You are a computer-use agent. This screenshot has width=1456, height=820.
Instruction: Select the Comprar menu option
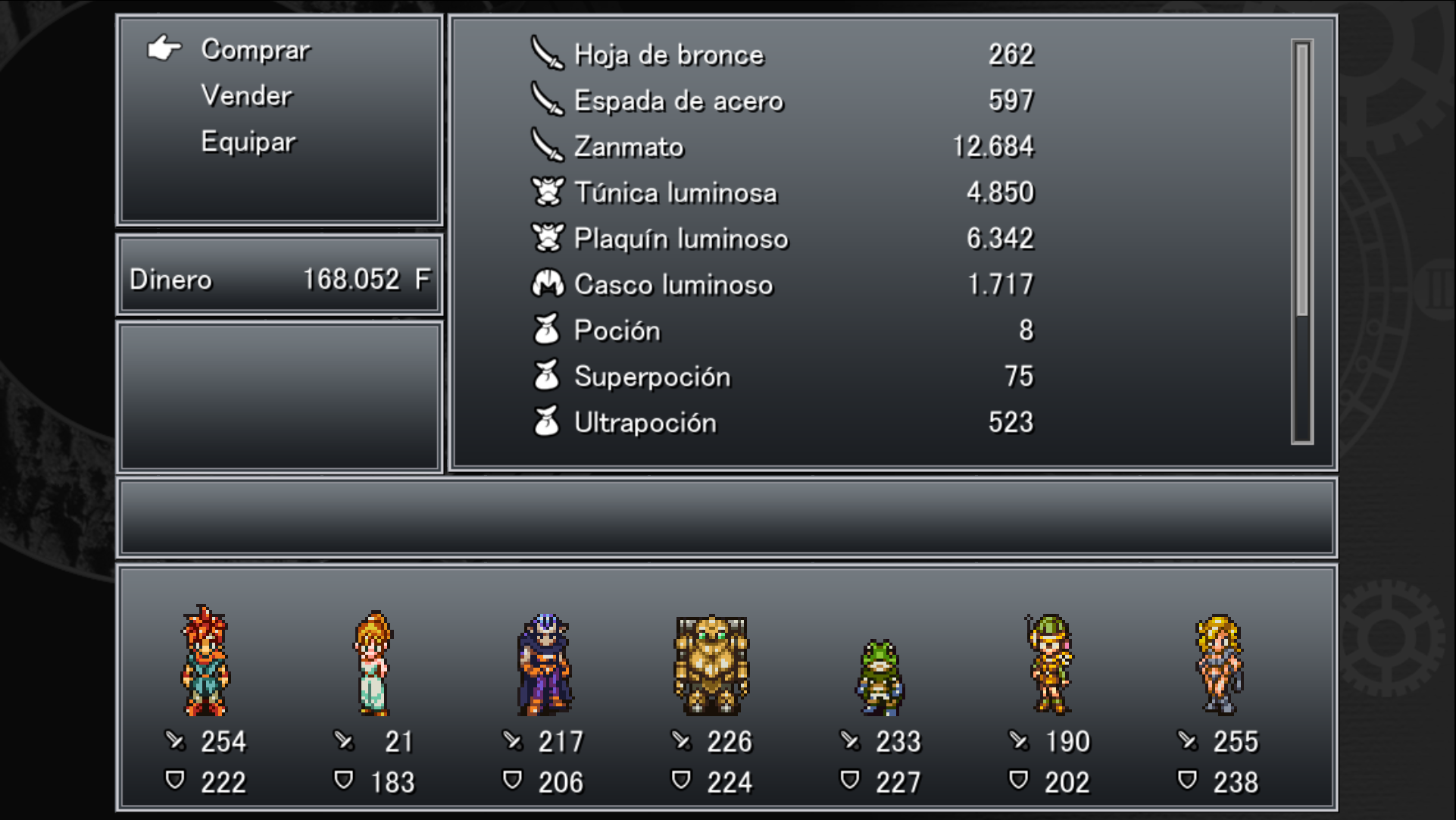(x=255, y=50)
